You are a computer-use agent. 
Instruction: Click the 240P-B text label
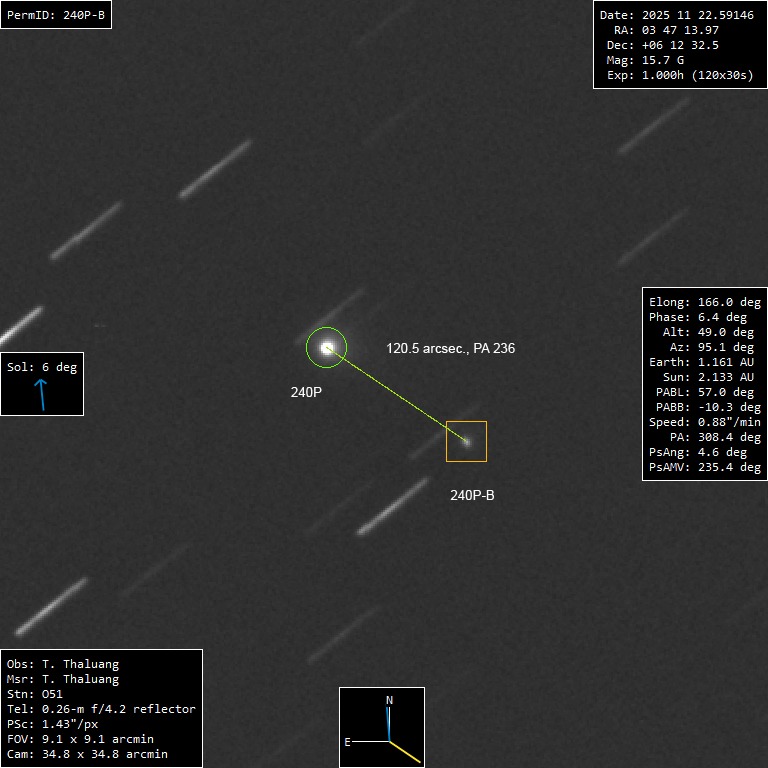(472, 495)
